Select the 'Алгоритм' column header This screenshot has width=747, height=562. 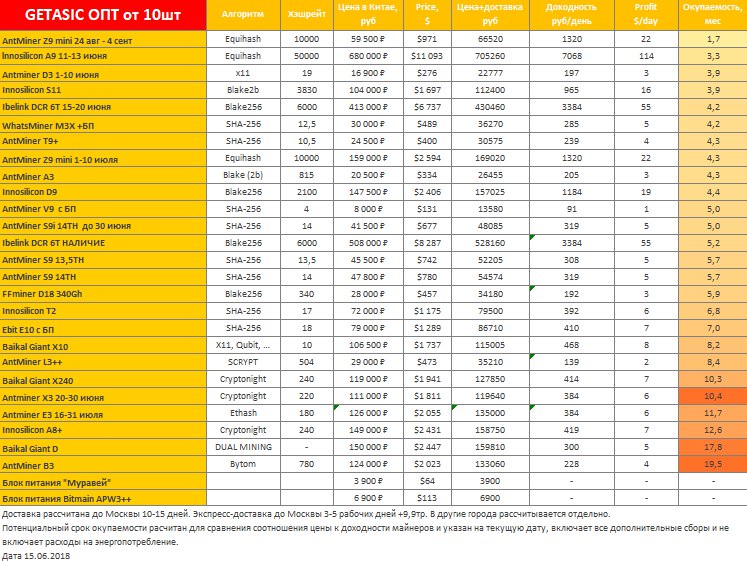click(243, 15)
